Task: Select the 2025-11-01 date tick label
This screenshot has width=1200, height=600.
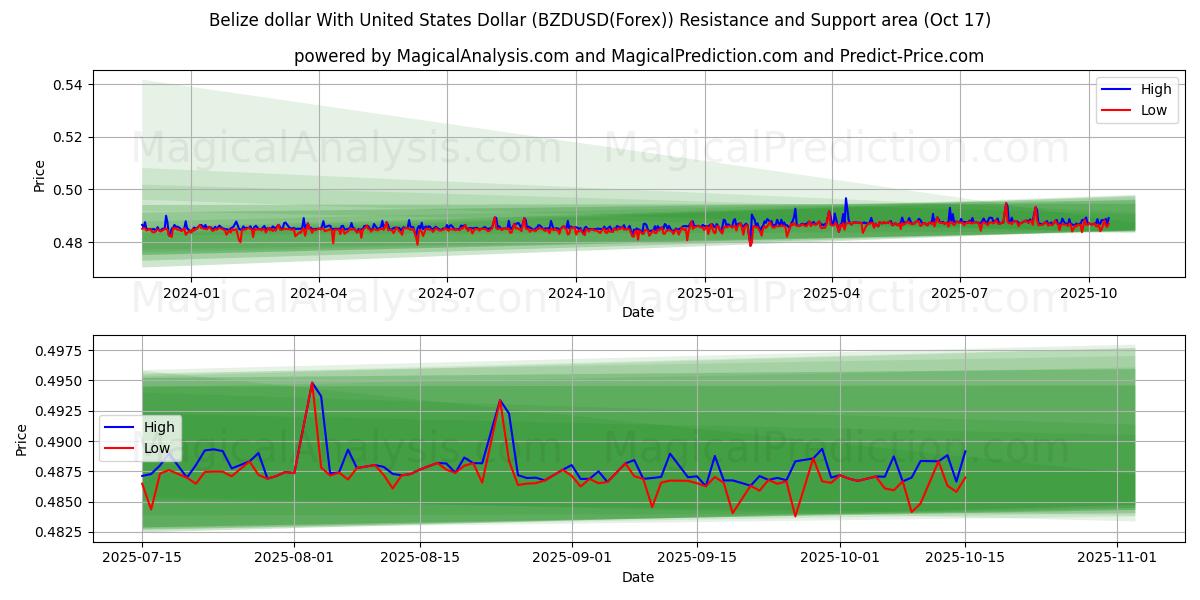Action: [1116, 558]
